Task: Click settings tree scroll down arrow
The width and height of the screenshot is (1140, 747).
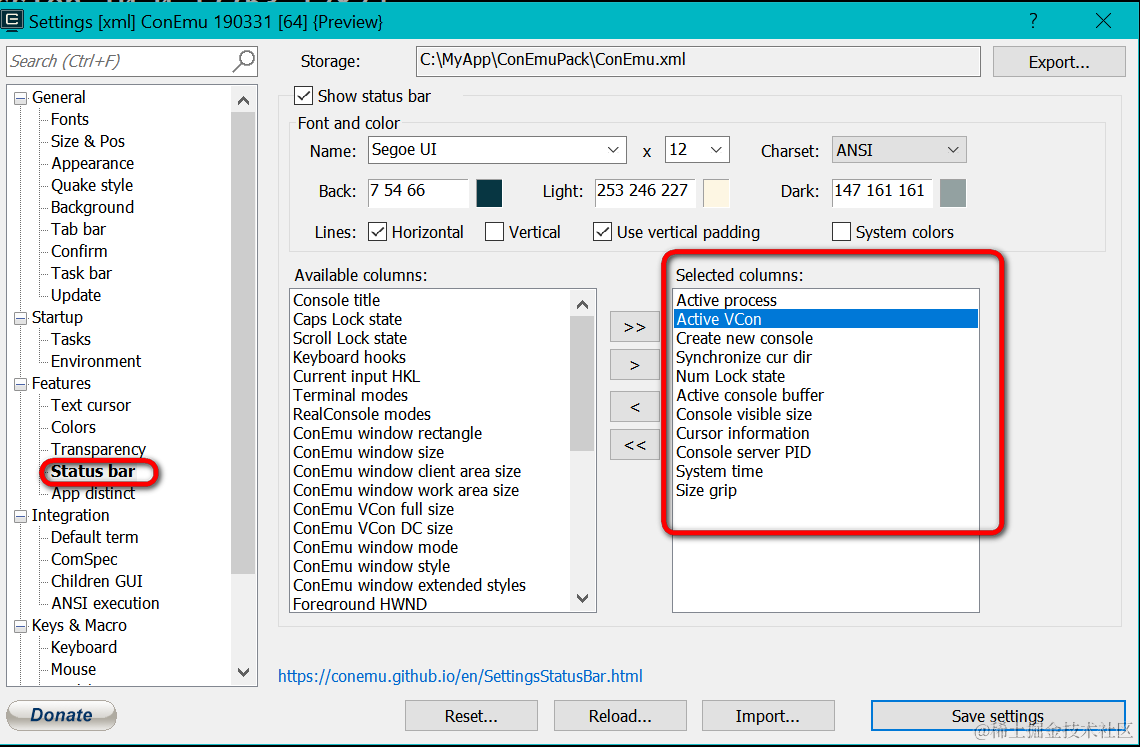Action: (244, 672)
